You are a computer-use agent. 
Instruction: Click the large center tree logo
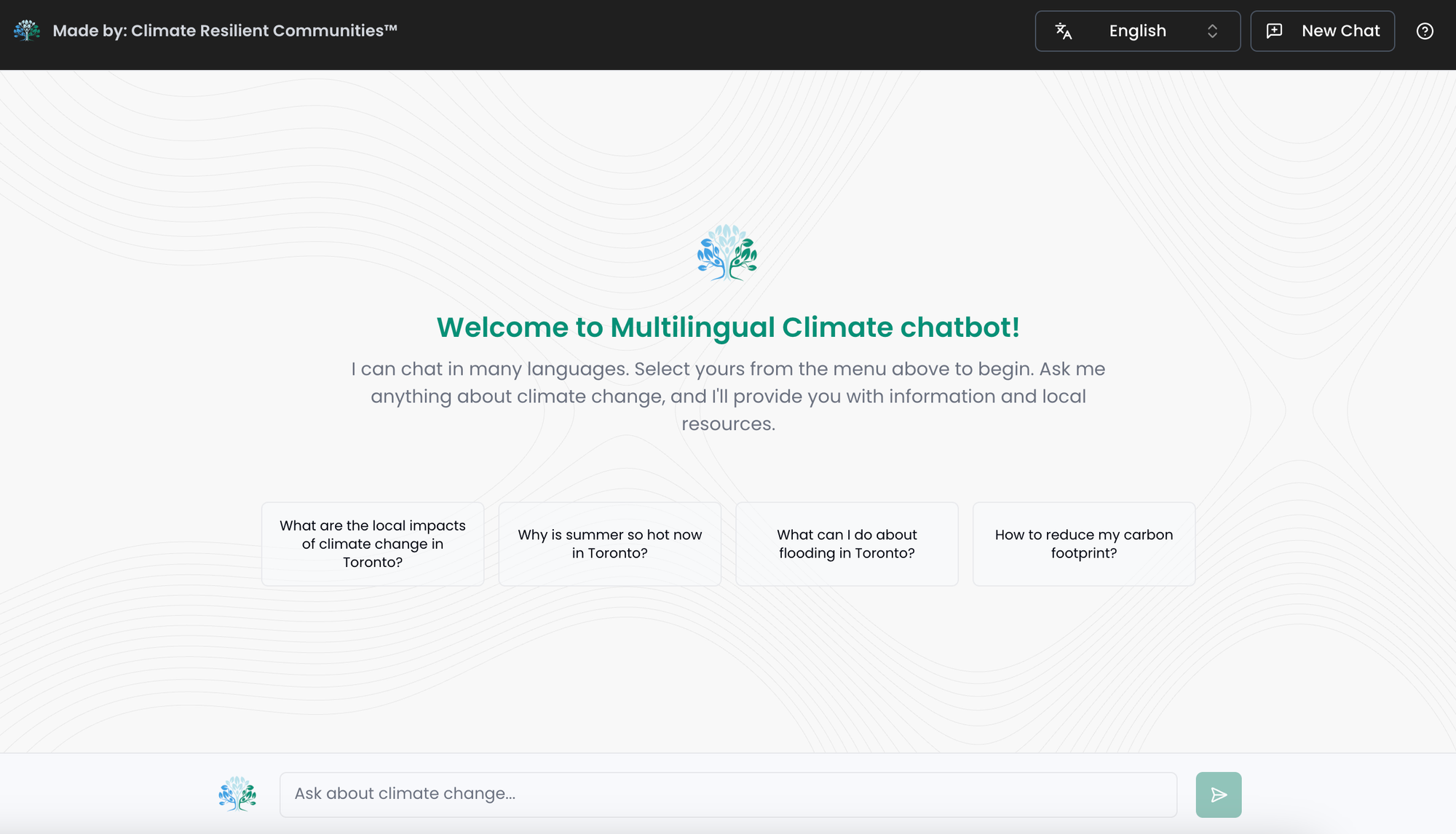pyautogui.click(x=727, y=253)
